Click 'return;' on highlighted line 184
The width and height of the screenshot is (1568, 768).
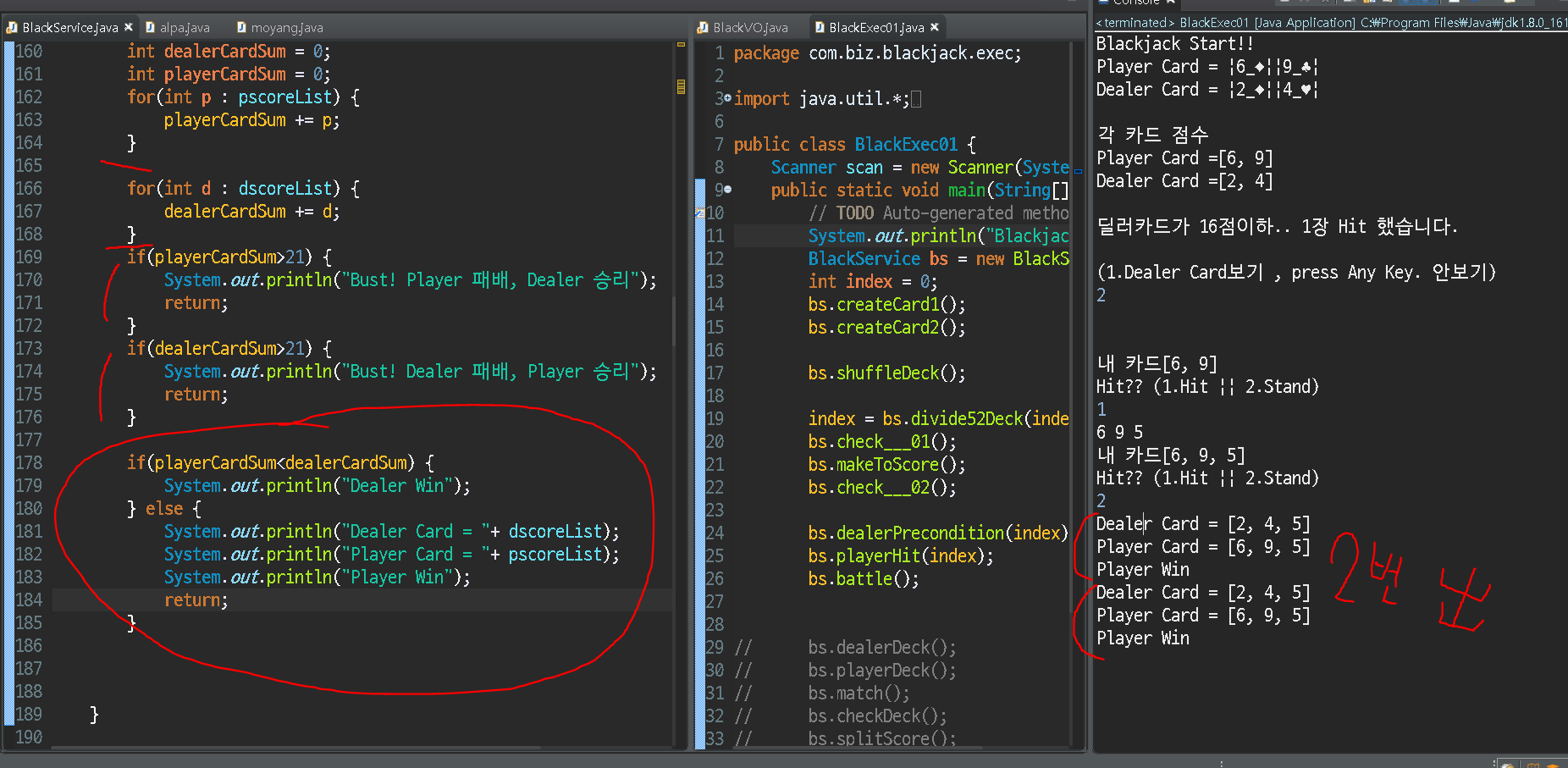click(196, 599)
